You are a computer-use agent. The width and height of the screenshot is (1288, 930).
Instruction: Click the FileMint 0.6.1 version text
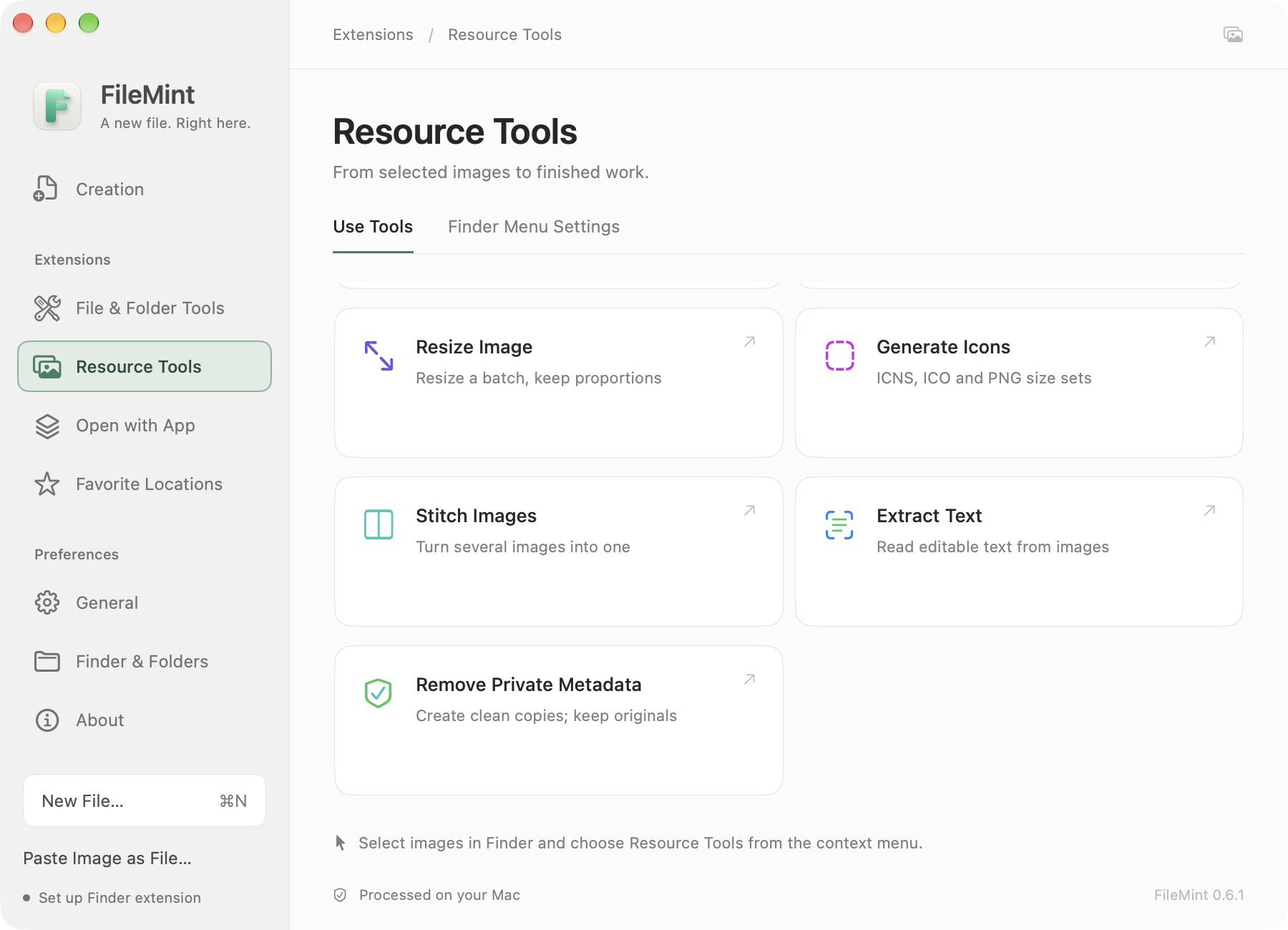(1199, 895)
